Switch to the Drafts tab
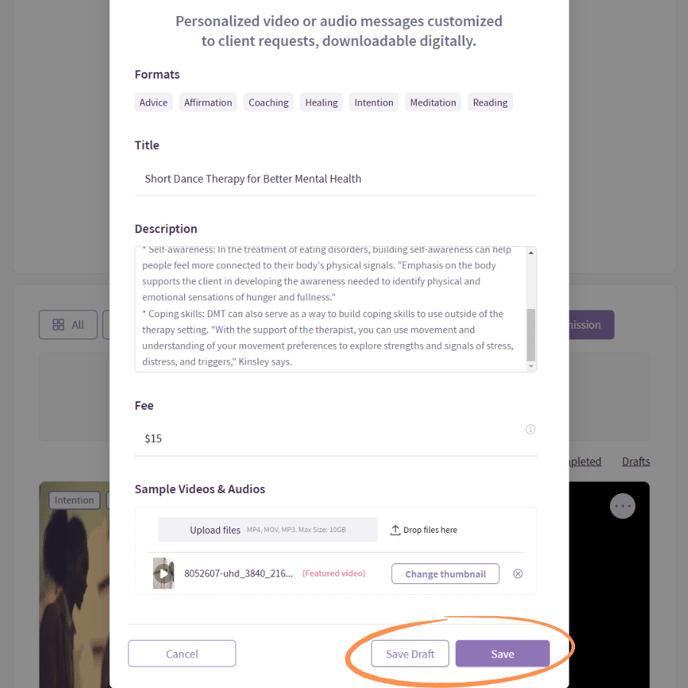Image resolution: width=688 pixels, height=688 pixels. tap(636, 461)
